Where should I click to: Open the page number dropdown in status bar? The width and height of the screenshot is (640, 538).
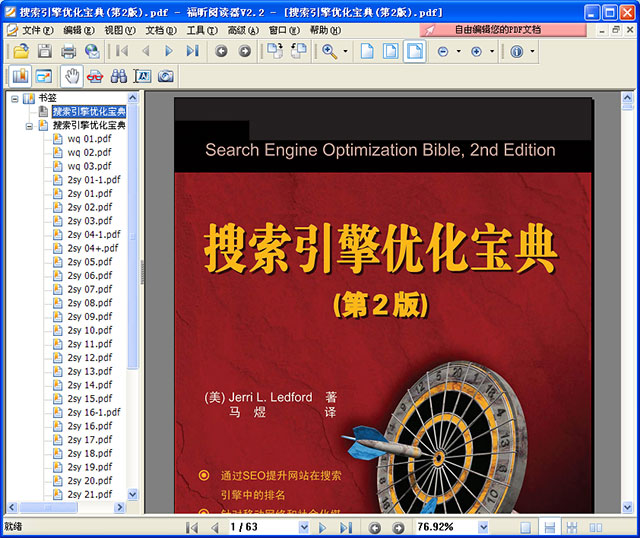pyautogui.click(x=304, y=527)
